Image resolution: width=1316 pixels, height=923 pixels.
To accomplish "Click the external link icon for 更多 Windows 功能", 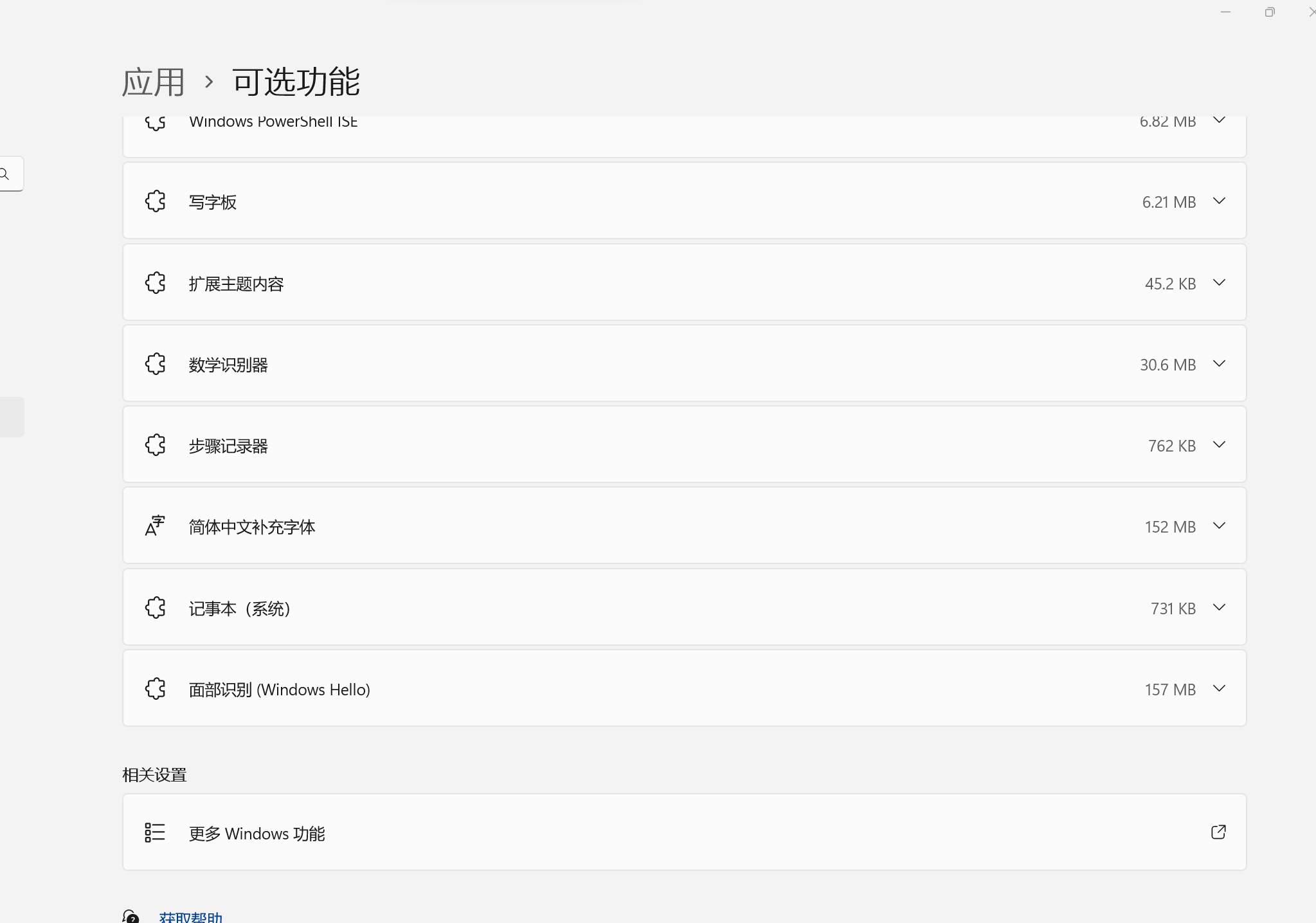I will pyautogui.click(x=1218, y=832).
